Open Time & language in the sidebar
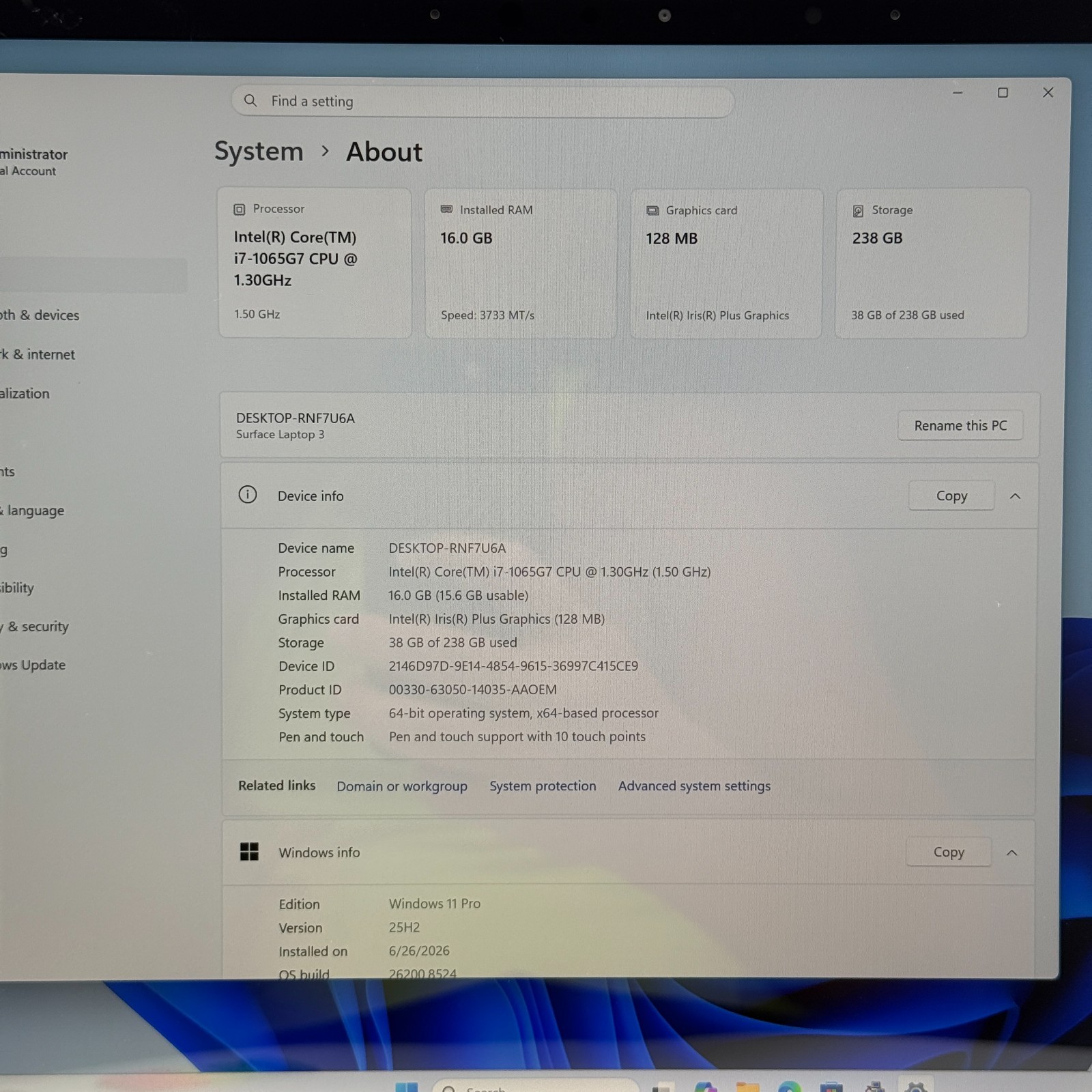The image size is (1092, 1092). pos(33,511)
